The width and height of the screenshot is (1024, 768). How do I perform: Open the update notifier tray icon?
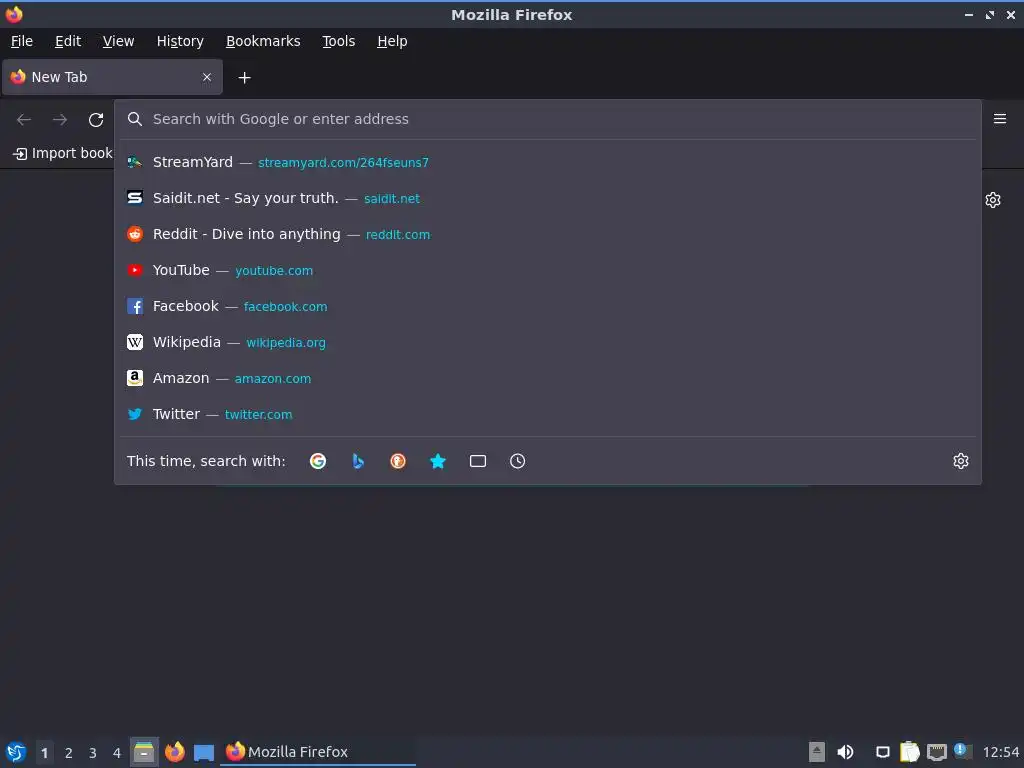(x=962, y=751)
